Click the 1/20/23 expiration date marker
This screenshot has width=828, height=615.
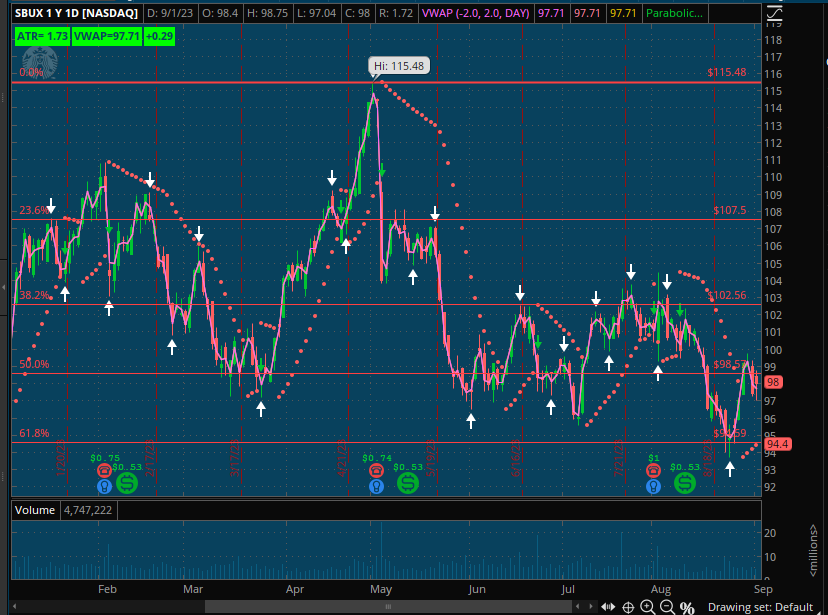tap(61, 458)
